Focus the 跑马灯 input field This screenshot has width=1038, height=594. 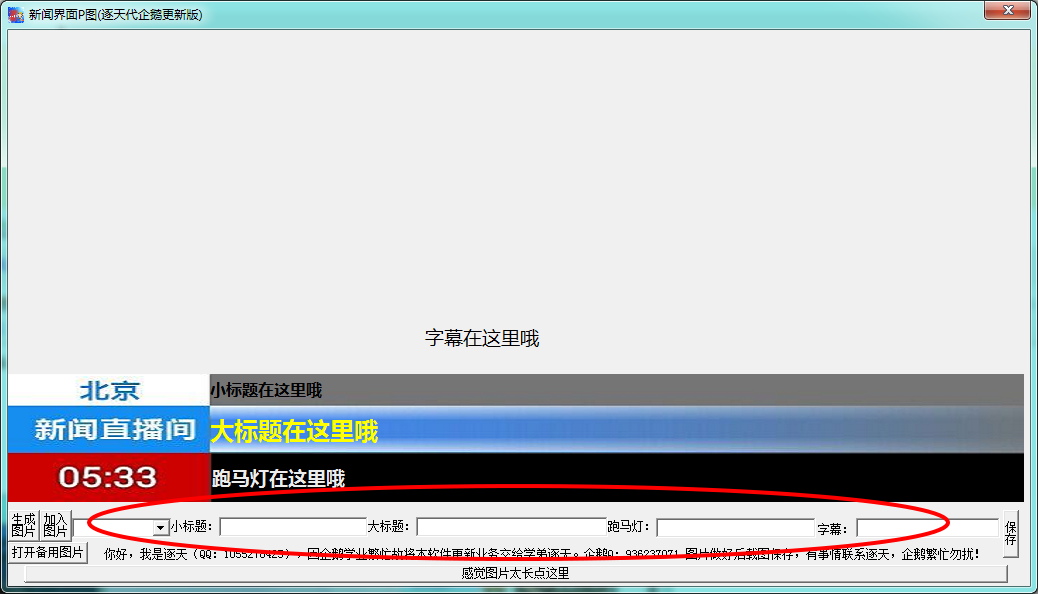pyautogui.click(x=735, y=528)
